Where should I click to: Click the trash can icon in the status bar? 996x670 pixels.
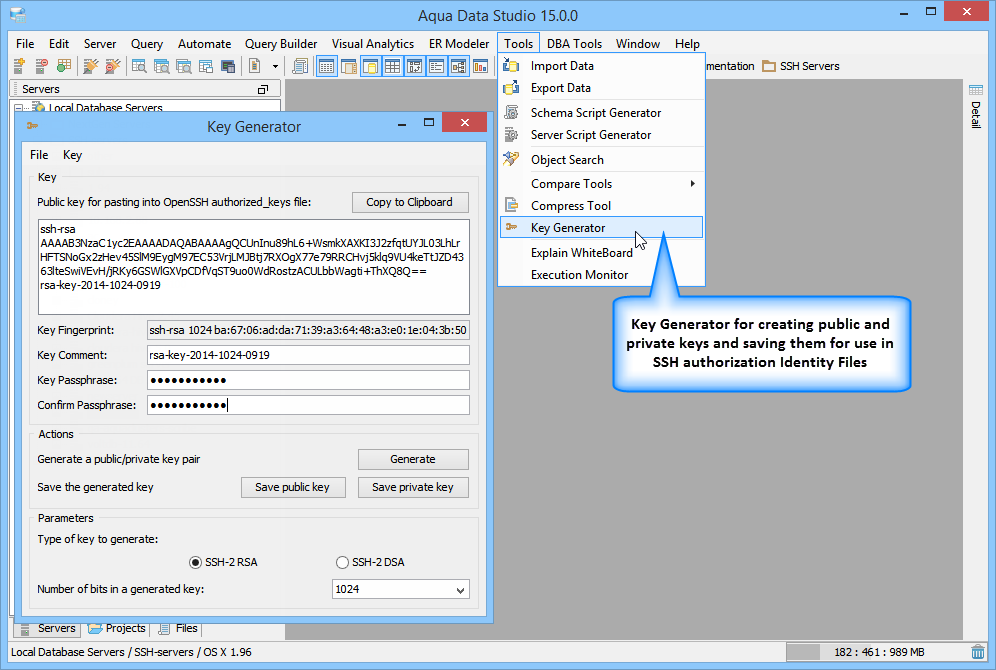pyautogui.click(x=978, y=652)
